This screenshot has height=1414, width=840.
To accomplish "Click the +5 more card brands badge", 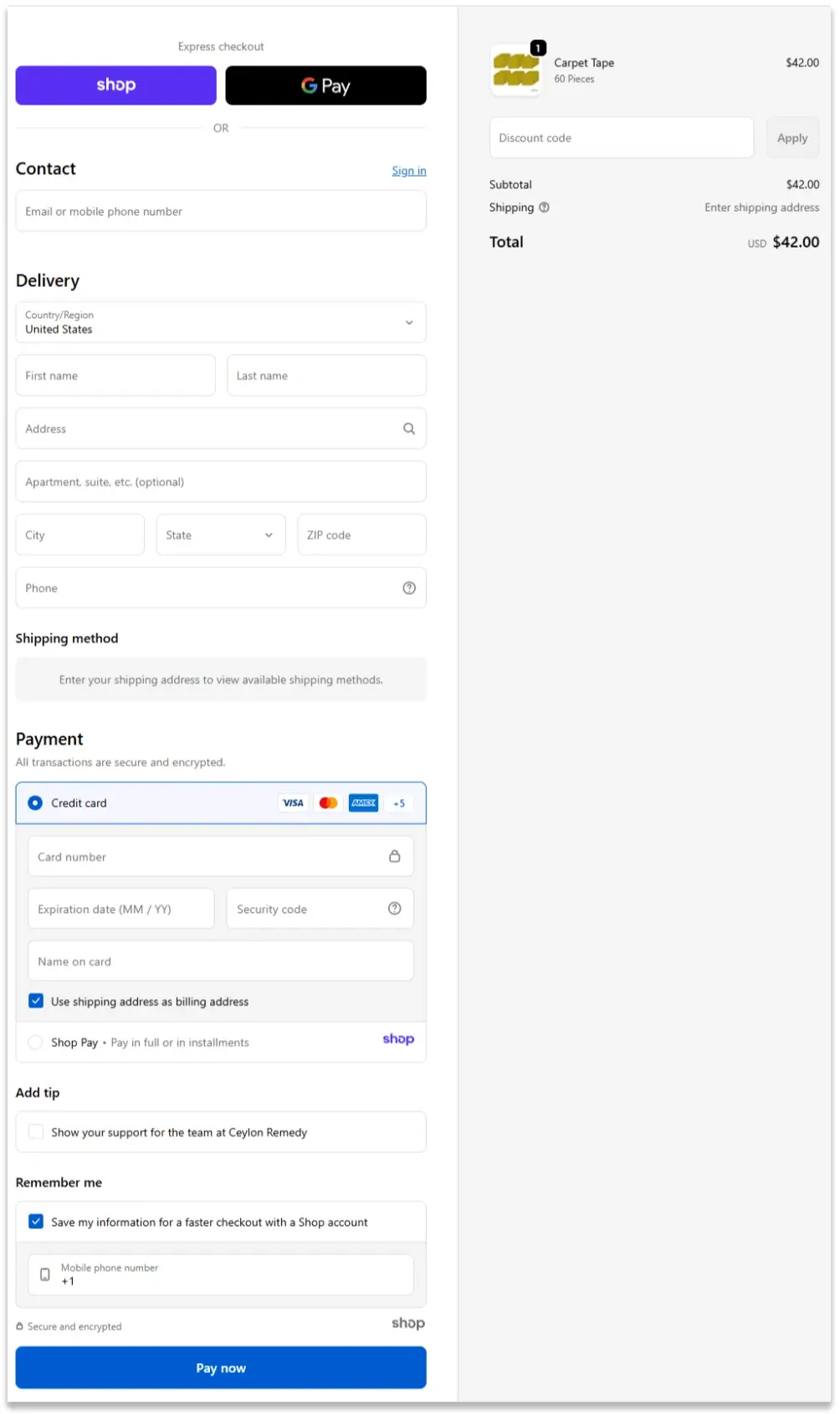I will [x=399, y=803].
